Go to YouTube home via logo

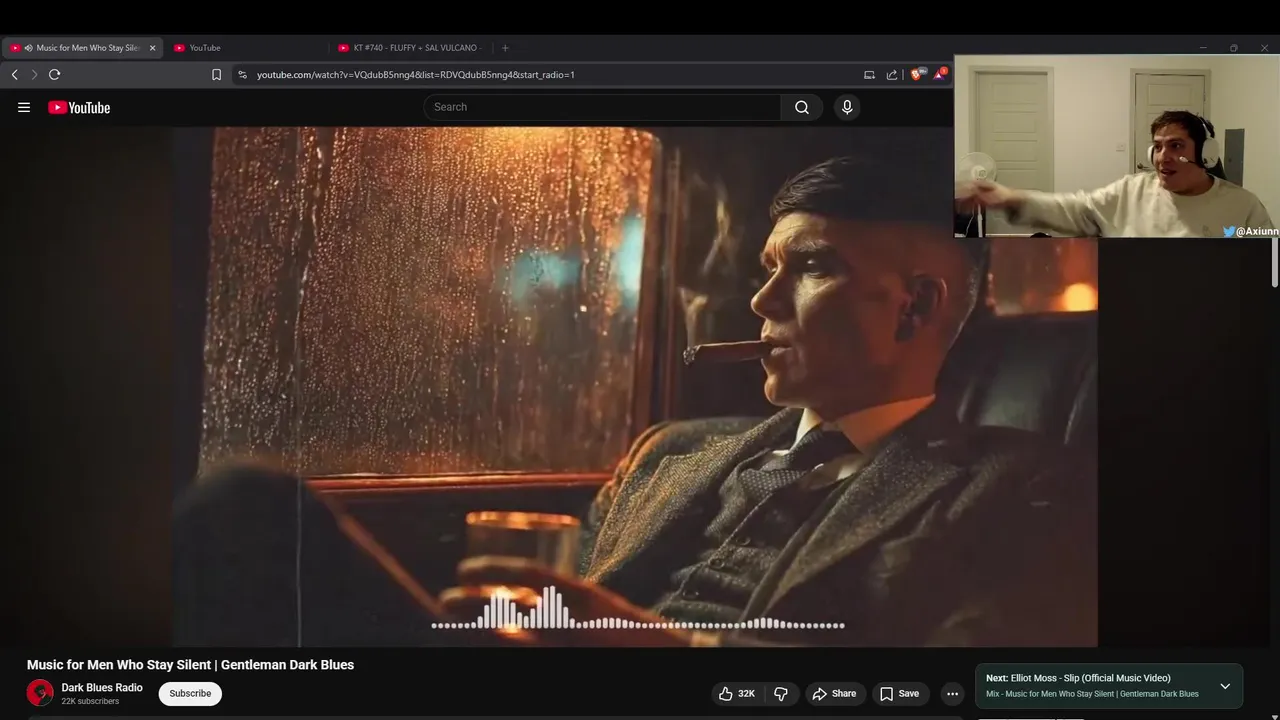click(x=79, y=107)
